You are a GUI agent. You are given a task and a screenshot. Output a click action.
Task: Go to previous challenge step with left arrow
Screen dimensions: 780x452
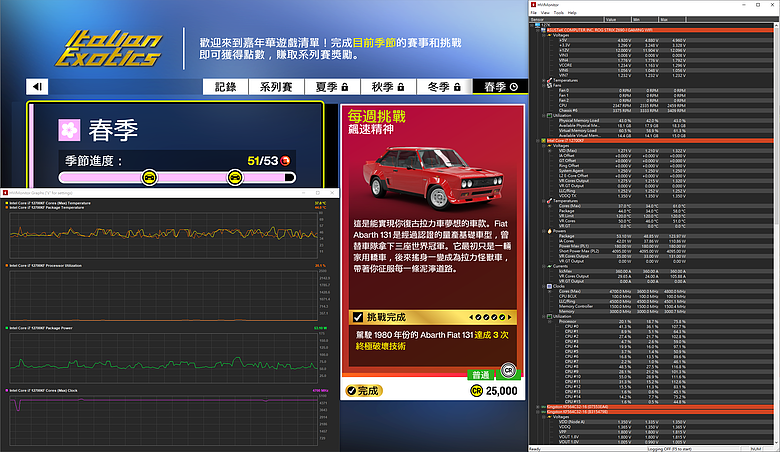(471, 317)
